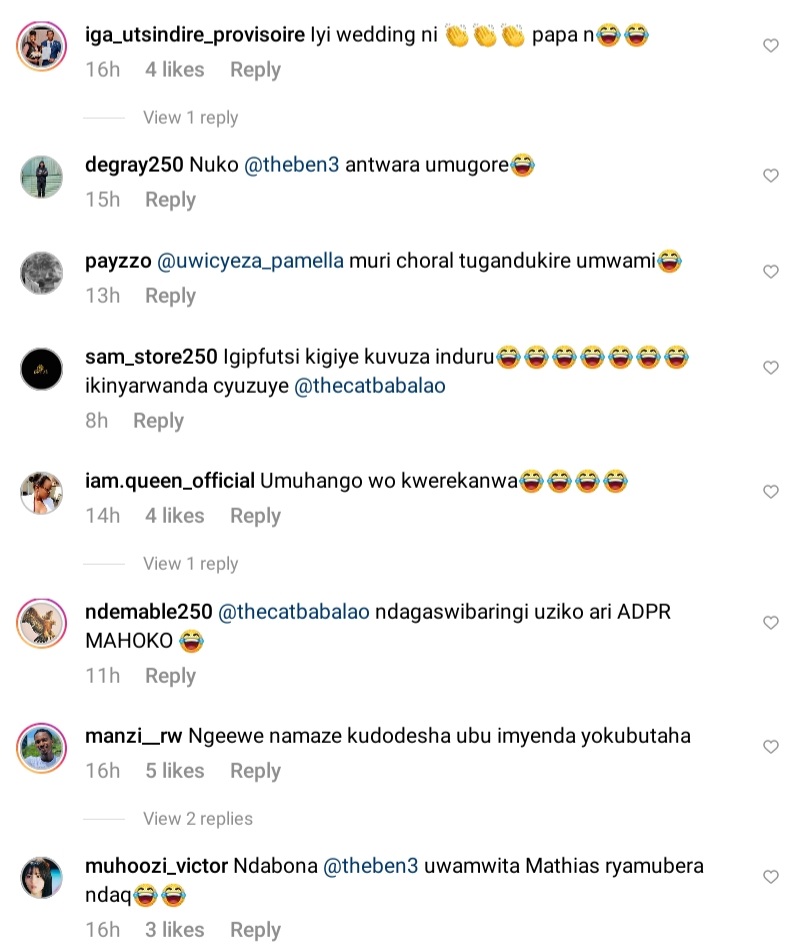Screen dimensions: 800x951
Task: Expand View 1 reply under iam.queen_official
Action: [190, 563]
